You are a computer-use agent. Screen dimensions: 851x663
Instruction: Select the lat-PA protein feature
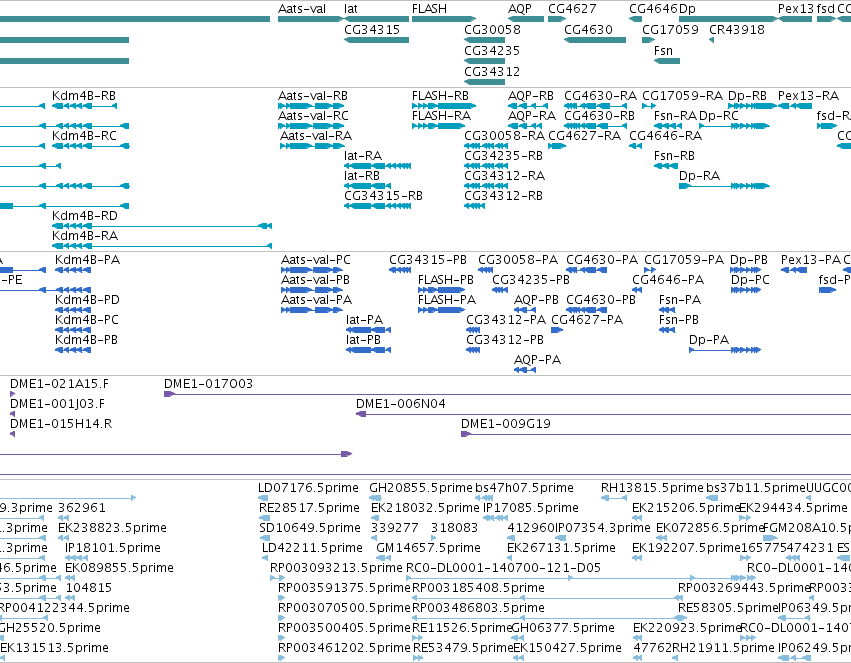[x=369, y=329]
